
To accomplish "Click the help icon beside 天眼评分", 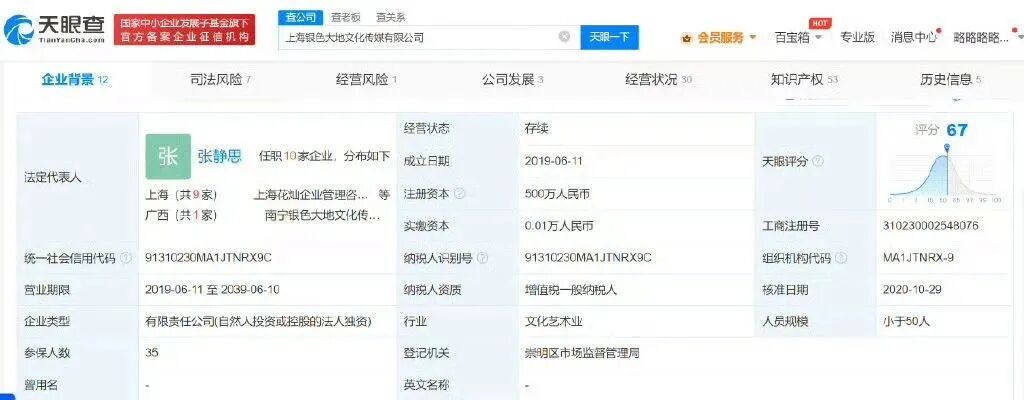I will click(818, 161).
